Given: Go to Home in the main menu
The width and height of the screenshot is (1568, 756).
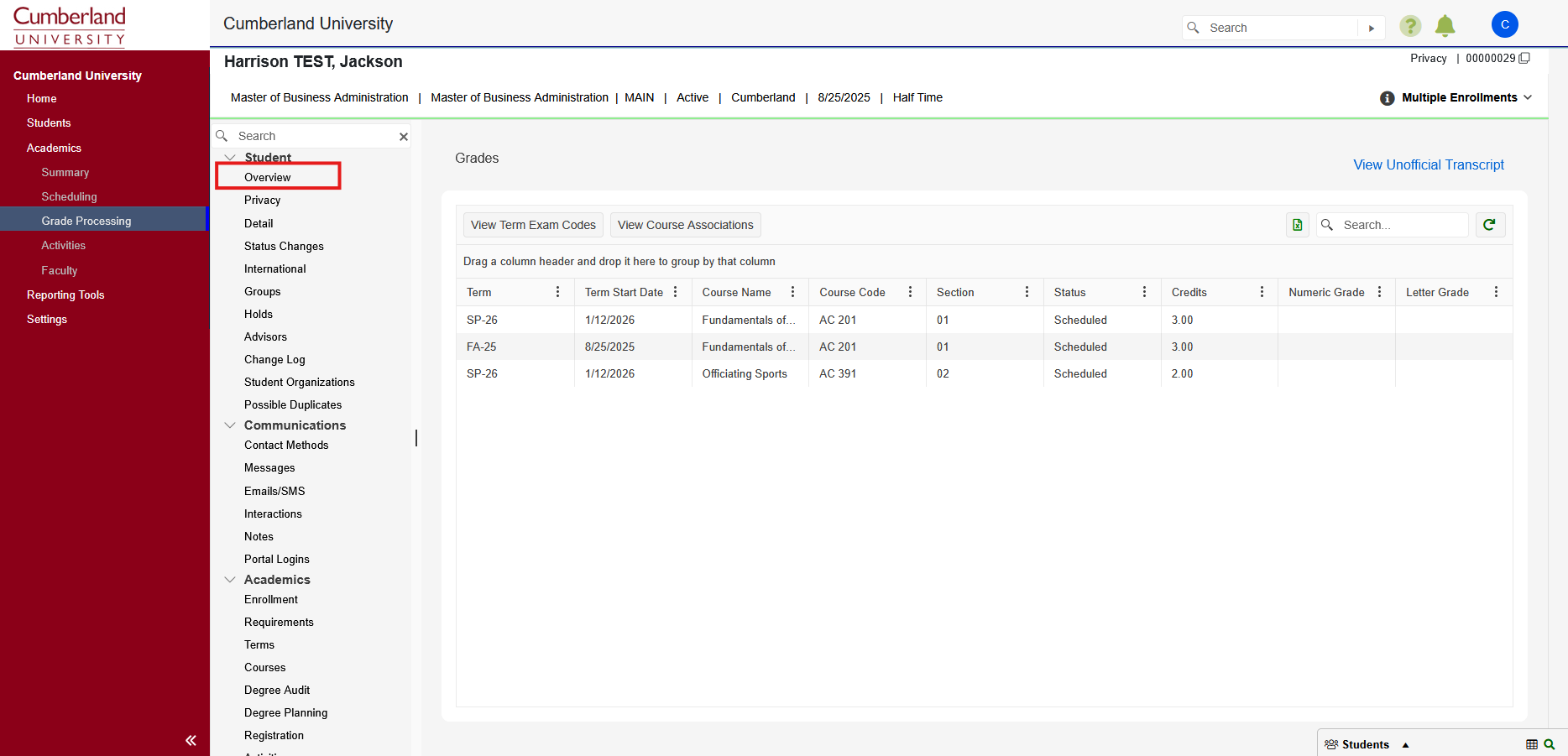Looking at the screenshot, I should click(x=42, y=98).
